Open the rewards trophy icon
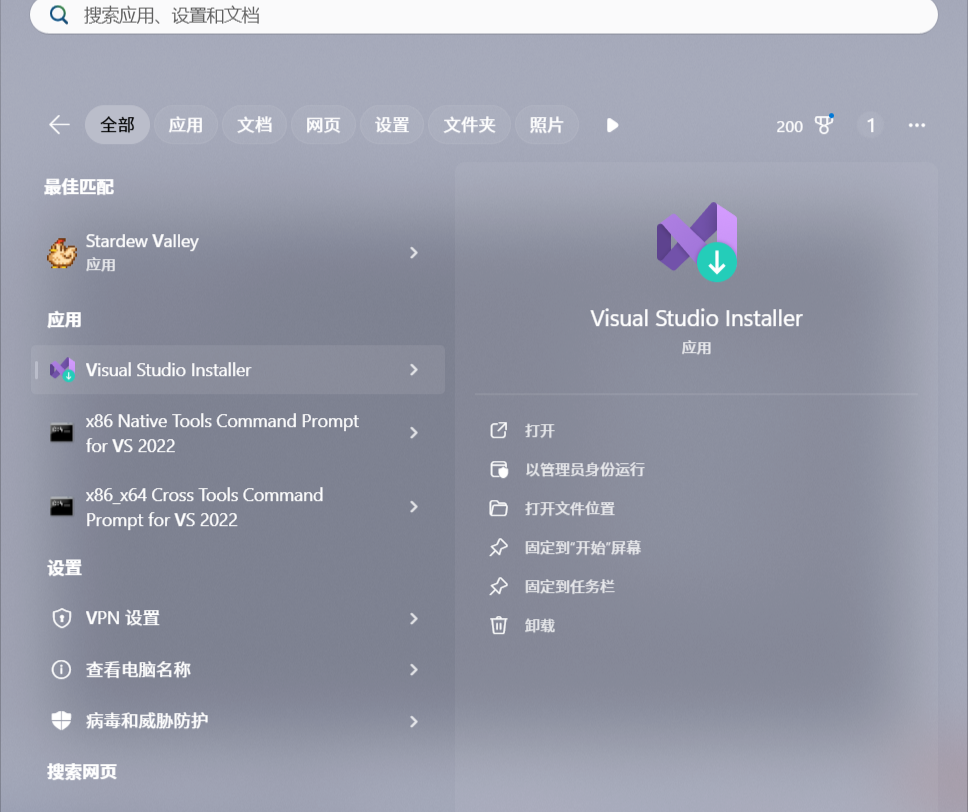 [824, 125]
